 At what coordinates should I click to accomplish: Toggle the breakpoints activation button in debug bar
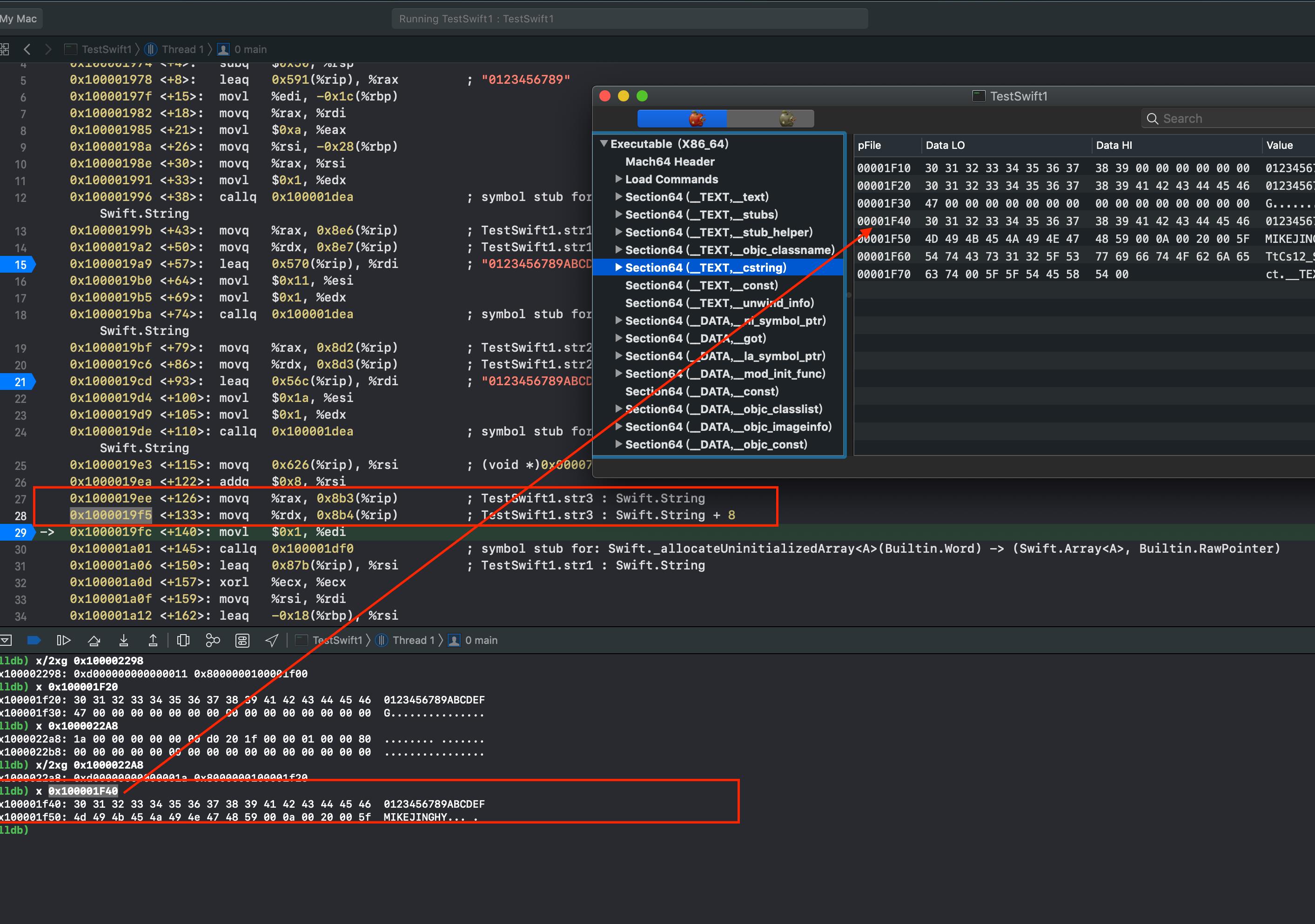pos(34,640)
